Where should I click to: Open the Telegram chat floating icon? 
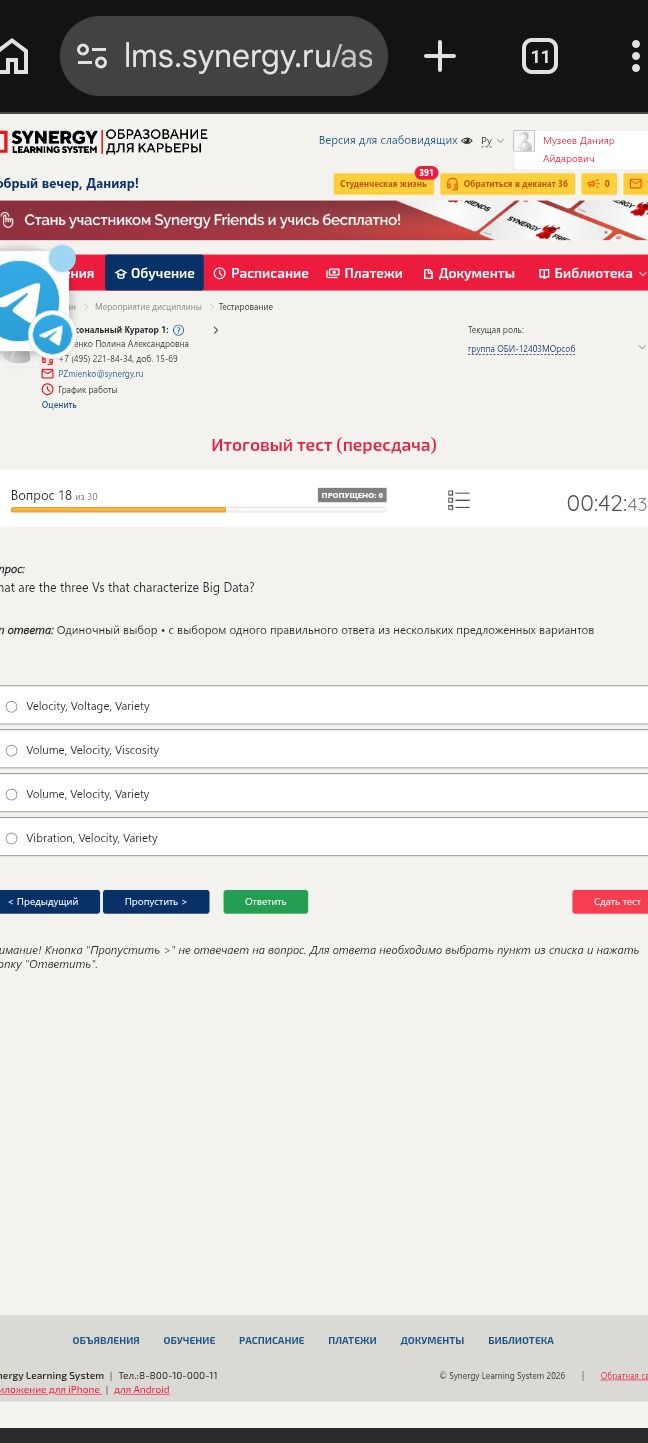point(30,305)
